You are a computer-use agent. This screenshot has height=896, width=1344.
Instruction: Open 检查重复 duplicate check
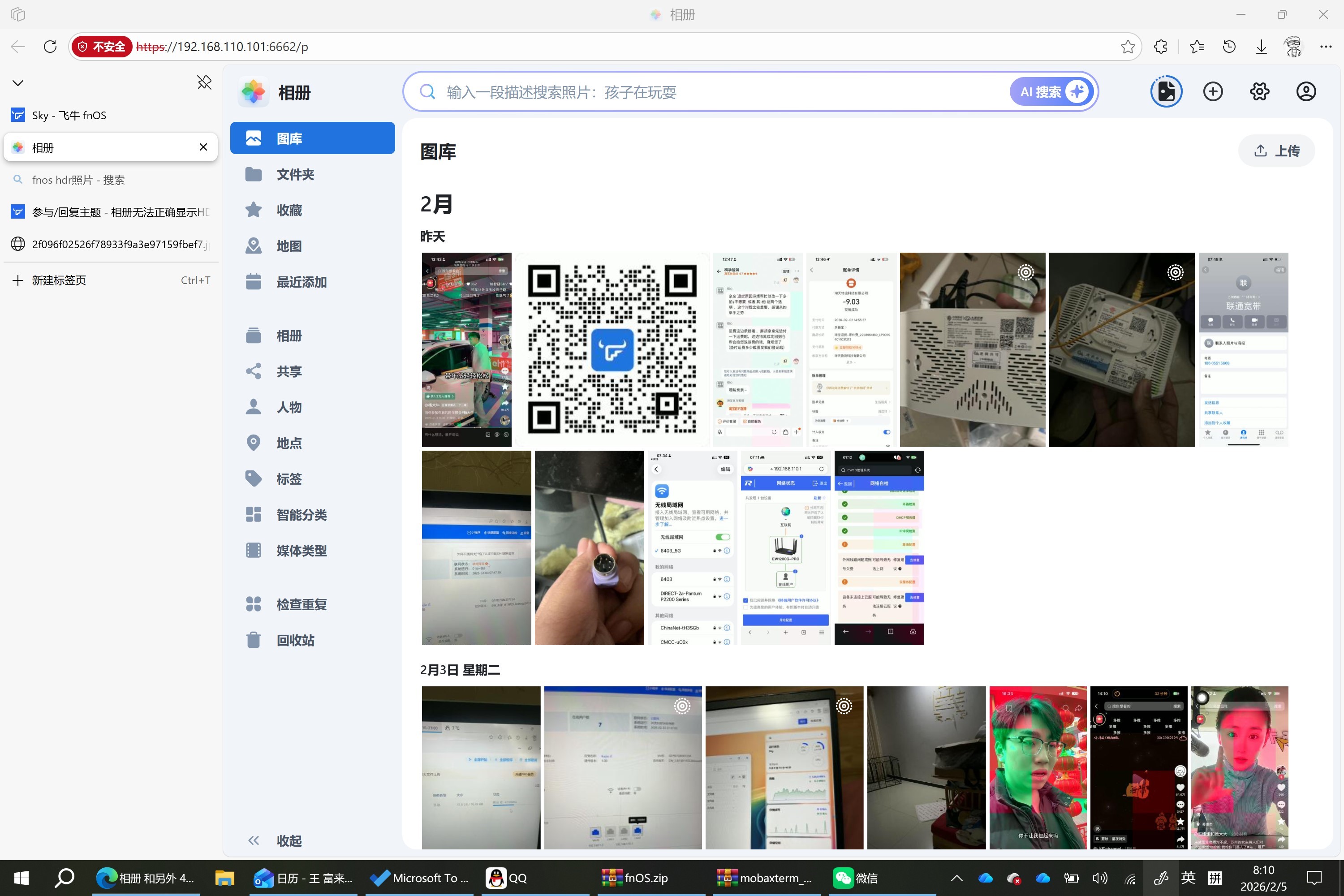tap(301, 604)
